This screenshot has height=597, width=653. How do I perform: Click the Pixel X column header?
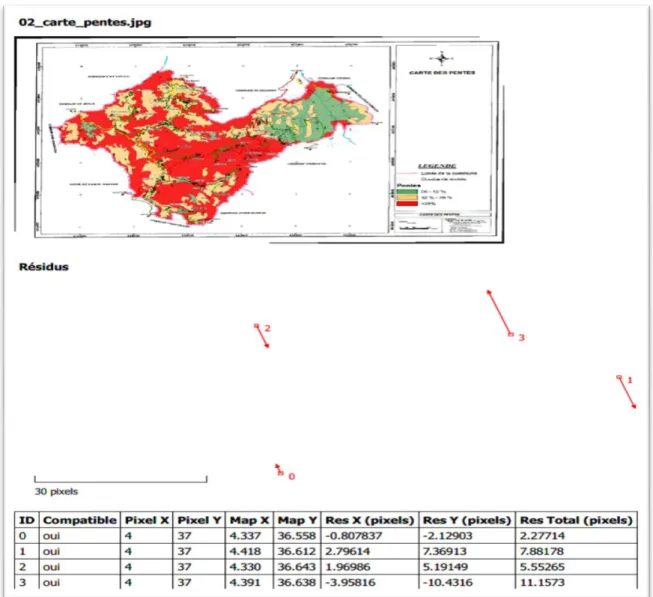pos(147,520)
